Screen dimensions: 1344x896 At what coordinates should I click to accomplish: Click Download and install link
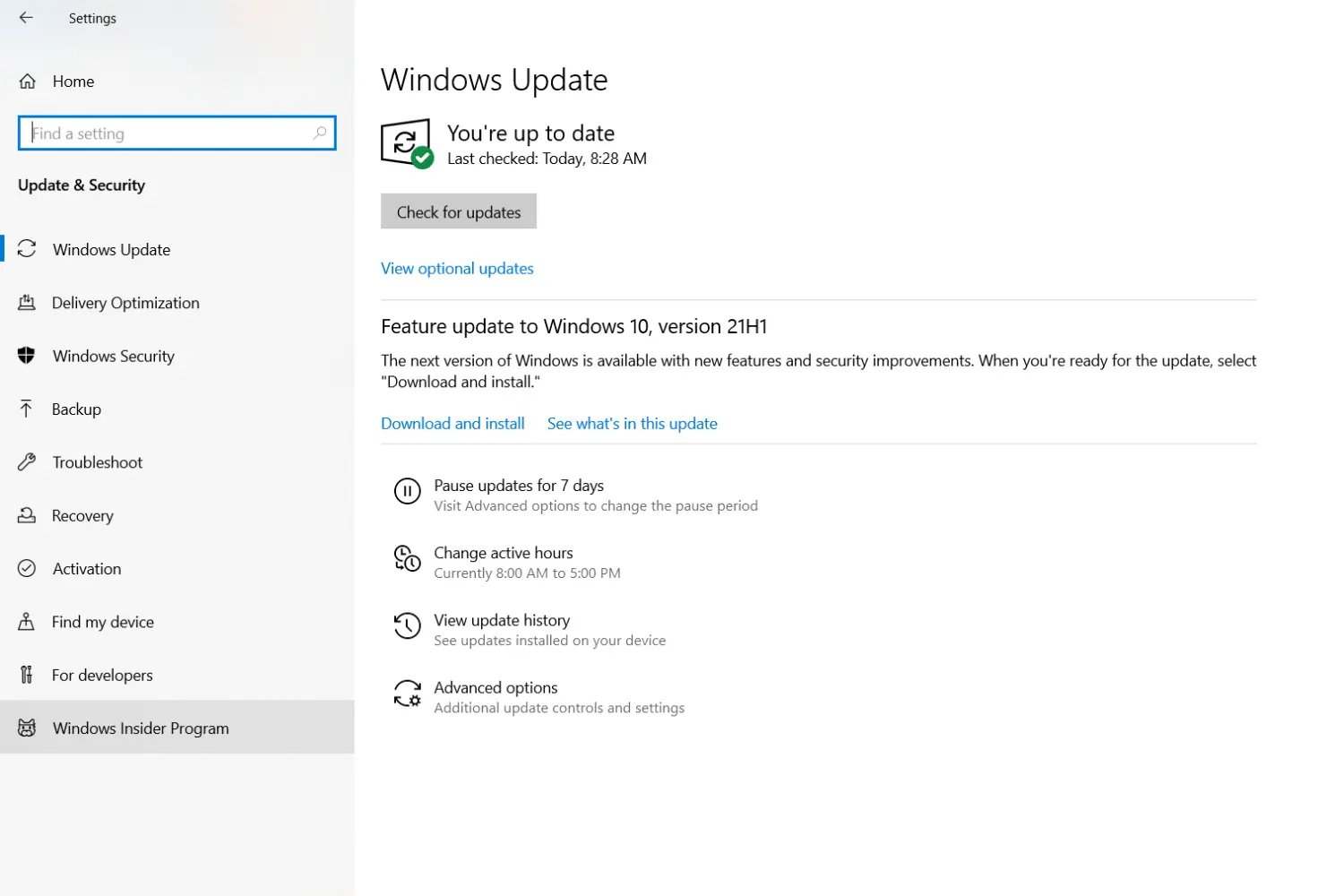[x=452, y=423]
